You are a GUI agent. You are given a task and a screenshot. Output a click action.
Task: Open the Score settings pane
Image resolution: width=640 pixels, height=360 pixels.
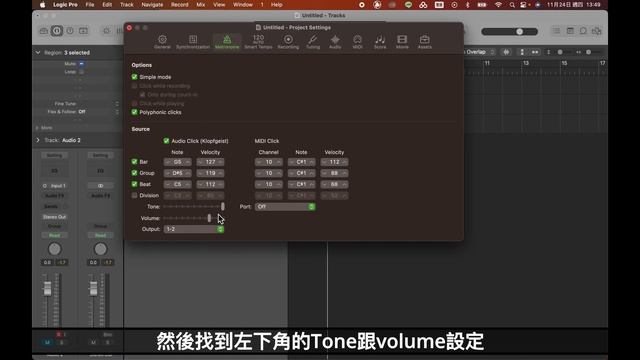380,42
